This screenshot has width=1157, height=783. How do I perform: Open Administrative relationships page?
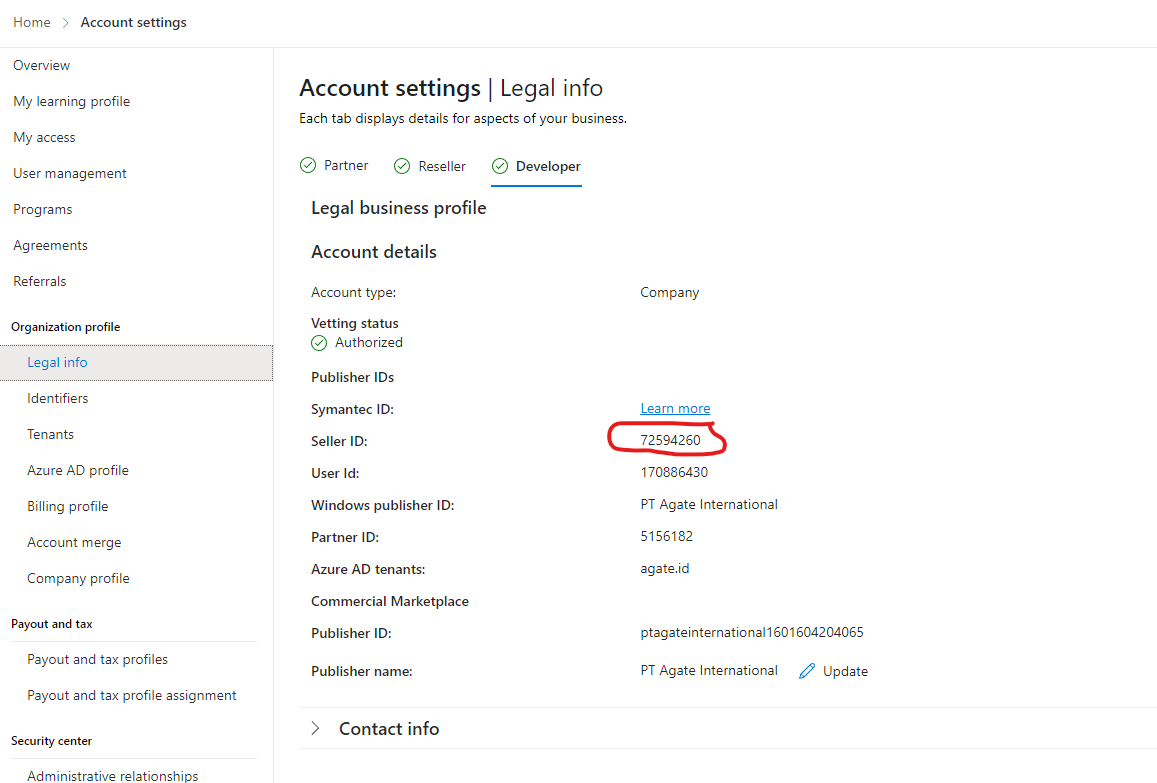point(113,775)
